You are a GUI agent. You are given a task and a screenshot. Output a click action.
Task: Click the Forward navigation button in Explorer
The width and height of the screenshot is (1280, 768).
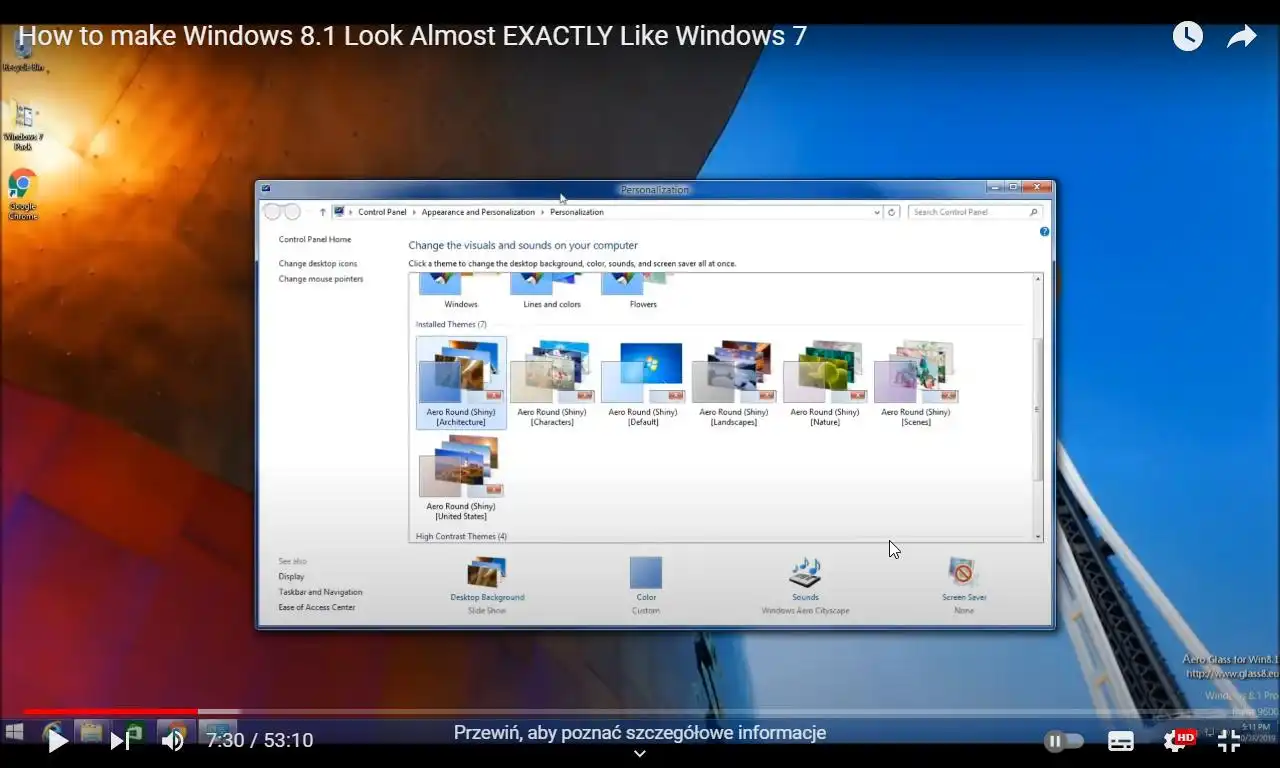pos(292,212)
